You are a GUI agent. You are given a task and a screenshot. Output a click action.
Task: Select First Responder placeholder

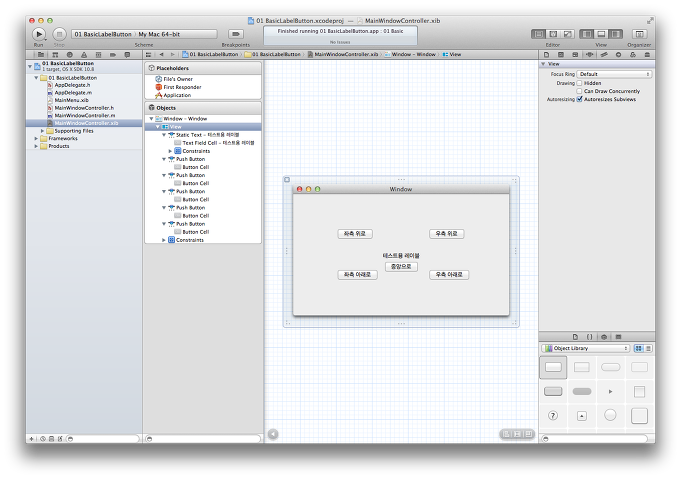[x=182, y=87]
